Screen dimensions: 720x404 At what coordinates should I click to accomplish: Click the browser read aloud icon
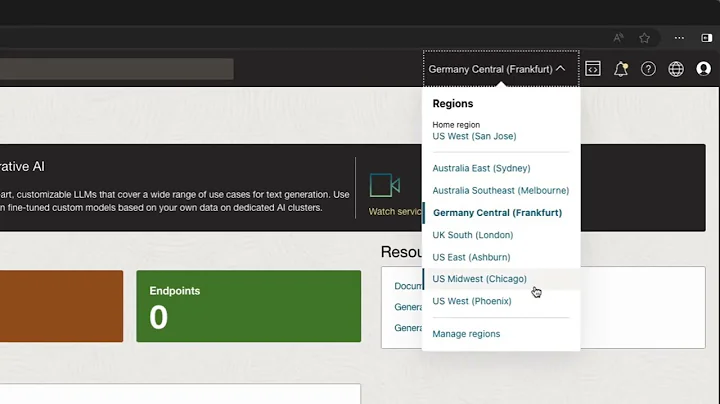pyautogui.click(x=619, y=38)
